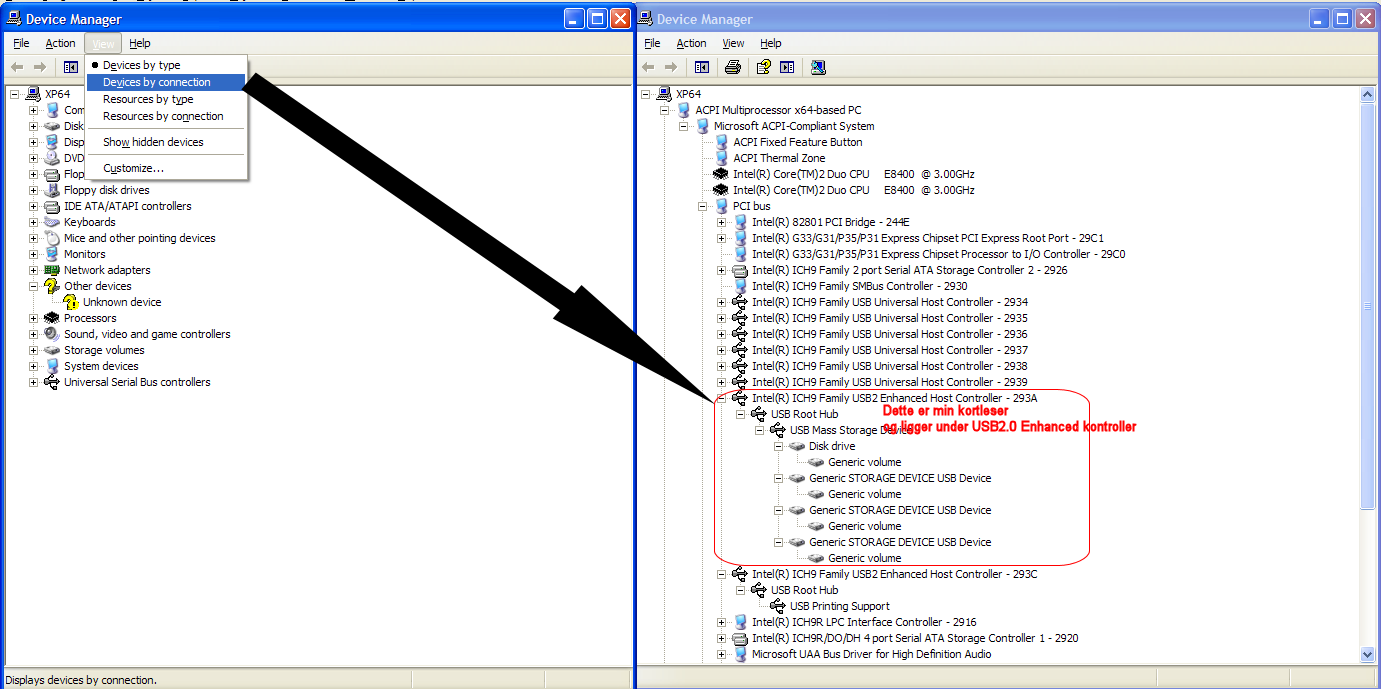Collapse PCI bus node in right window
Screen dimensions: 1381x689
(703, 206)
